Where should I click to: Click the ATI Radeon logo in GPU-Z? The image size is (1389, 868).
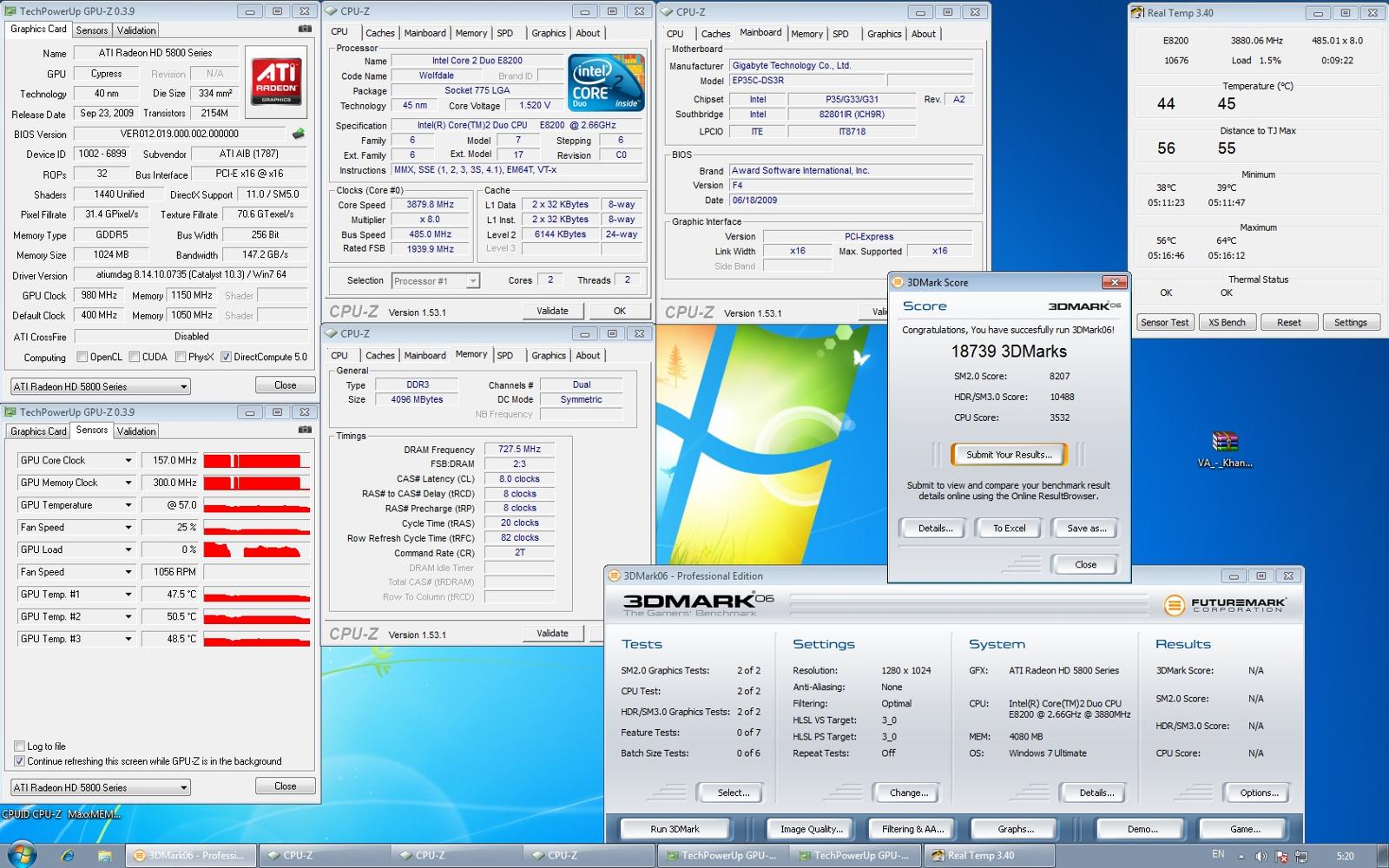tap(276, 82)
